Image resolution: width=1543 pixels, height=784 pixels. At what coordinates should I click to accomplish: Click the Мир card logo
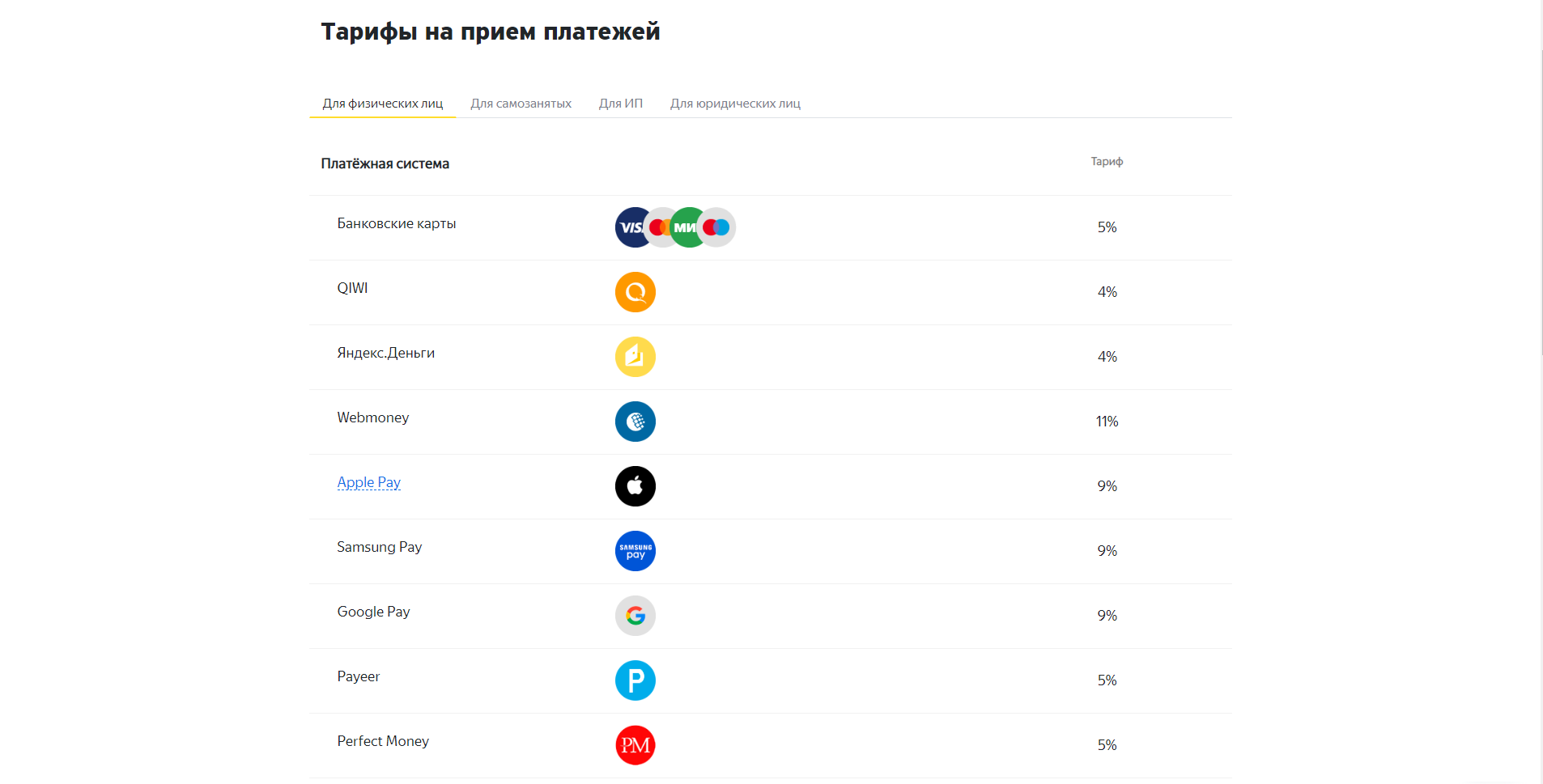pyautogui.click(x=686, y=227)
